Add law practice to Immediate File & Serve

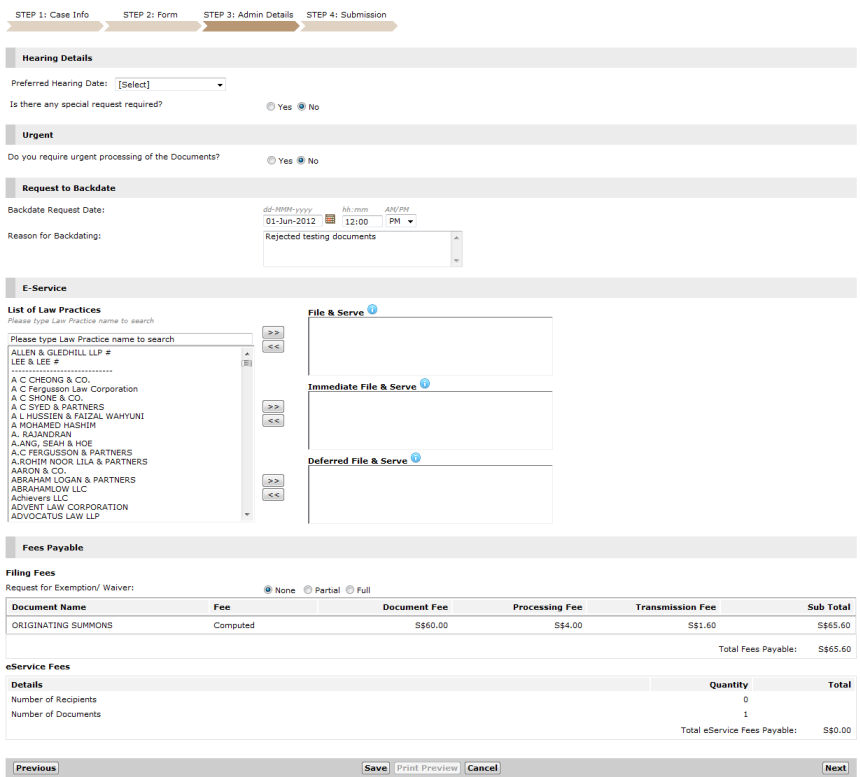click(273, 407)
